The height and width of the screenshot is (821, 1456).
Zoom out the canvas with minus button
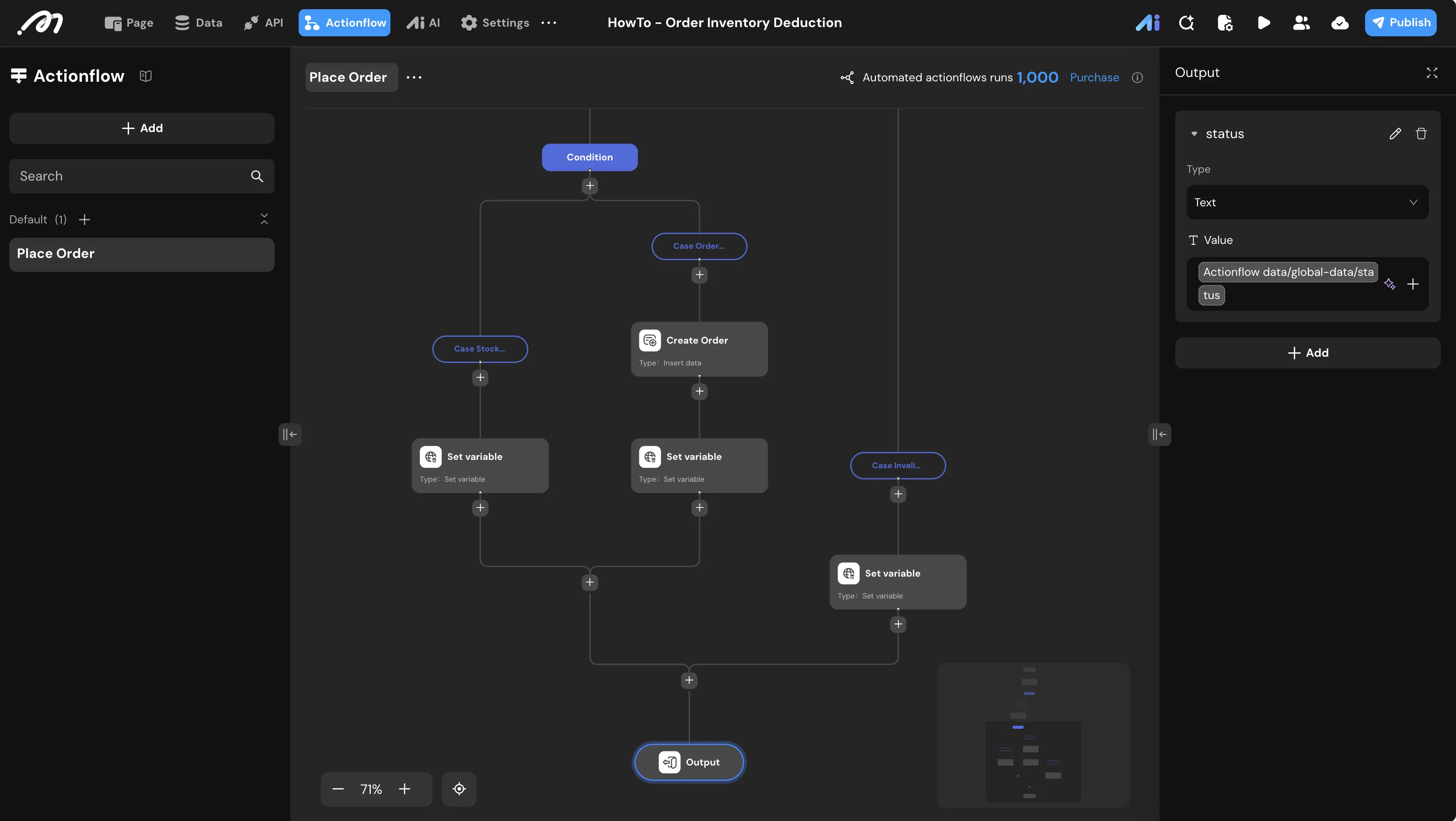pos(338,790)
